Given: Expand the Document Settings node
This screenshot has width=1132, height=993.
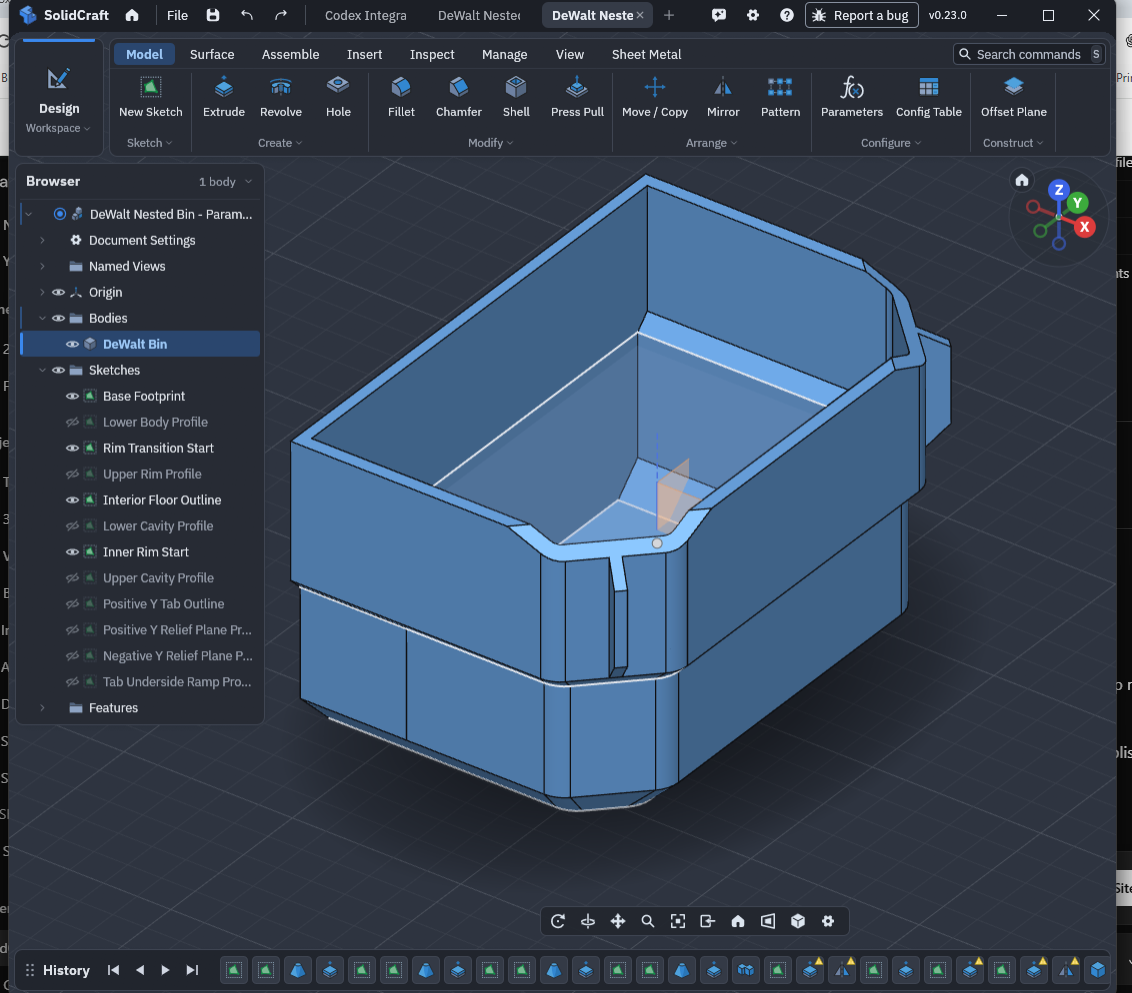Looking at the screenshot, I should pos(43,240).
